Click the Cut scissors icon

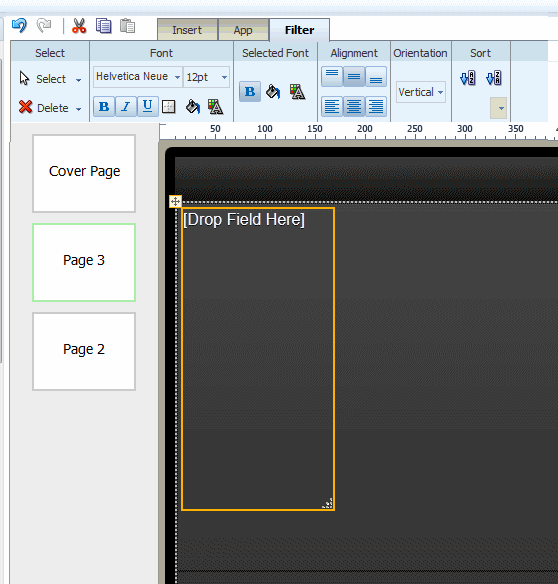79,26
